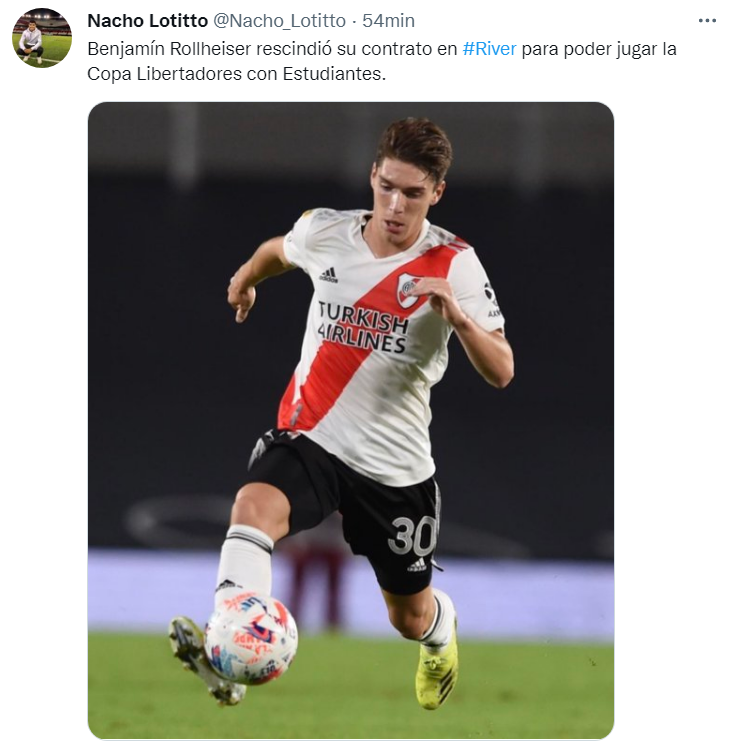The width and height of the screenshot is (730, 741).
Task: Click the word 'Estudiantes' in the tweet
Action: (334, 74)
